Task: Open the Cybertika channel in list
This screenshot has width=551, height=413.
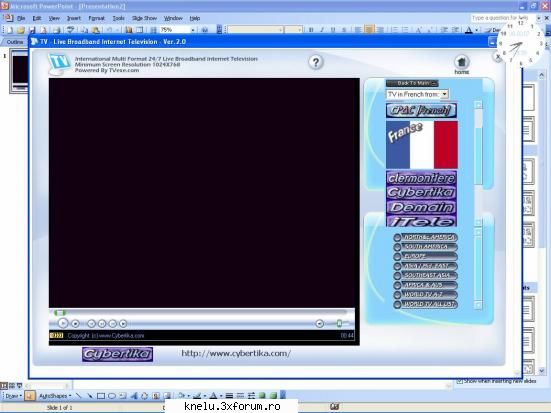Action: click(421, 192)
